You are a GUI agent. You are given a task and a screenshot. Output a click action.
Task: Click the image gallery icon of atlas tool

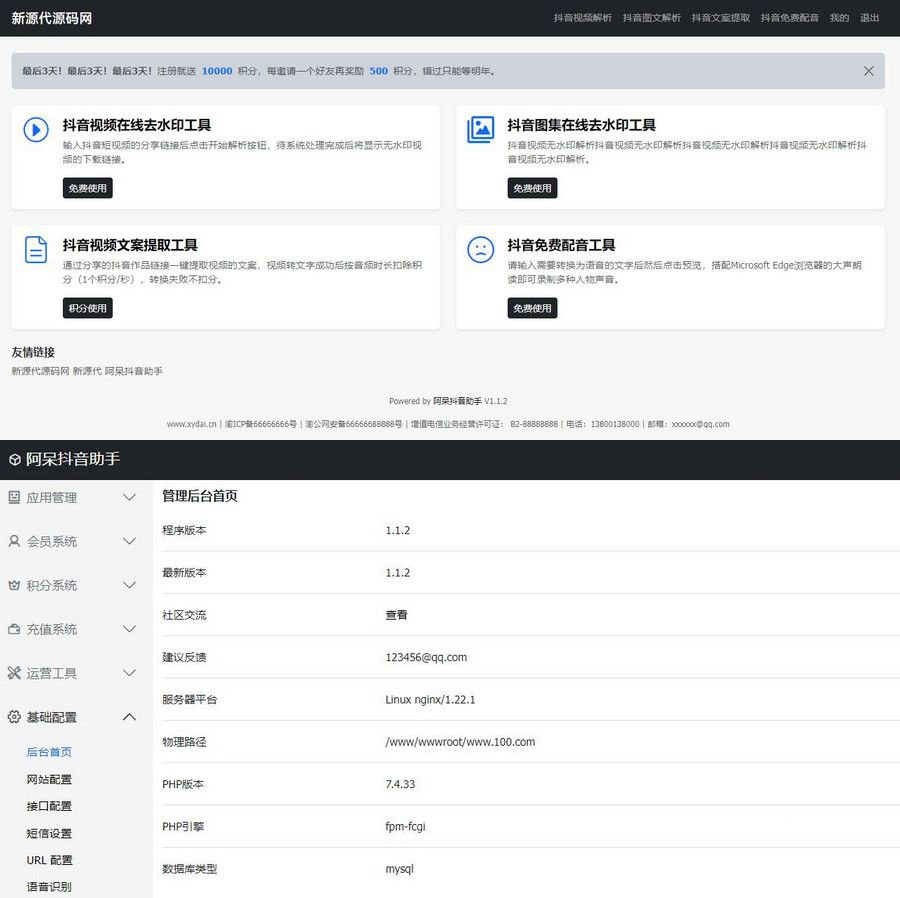[480, 130]
